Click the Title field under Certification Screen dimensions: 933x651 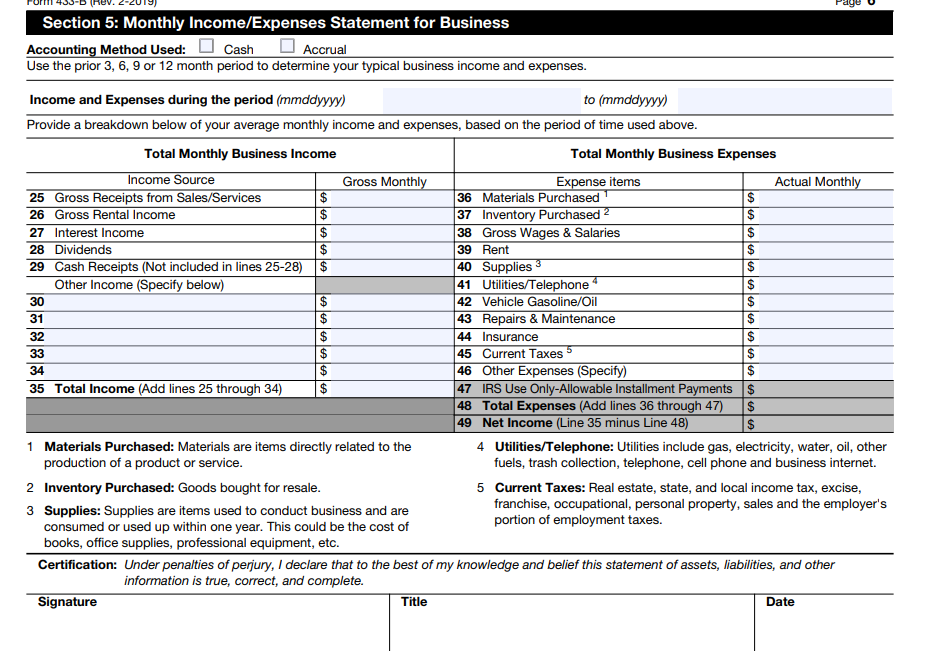tap(570, 630)
